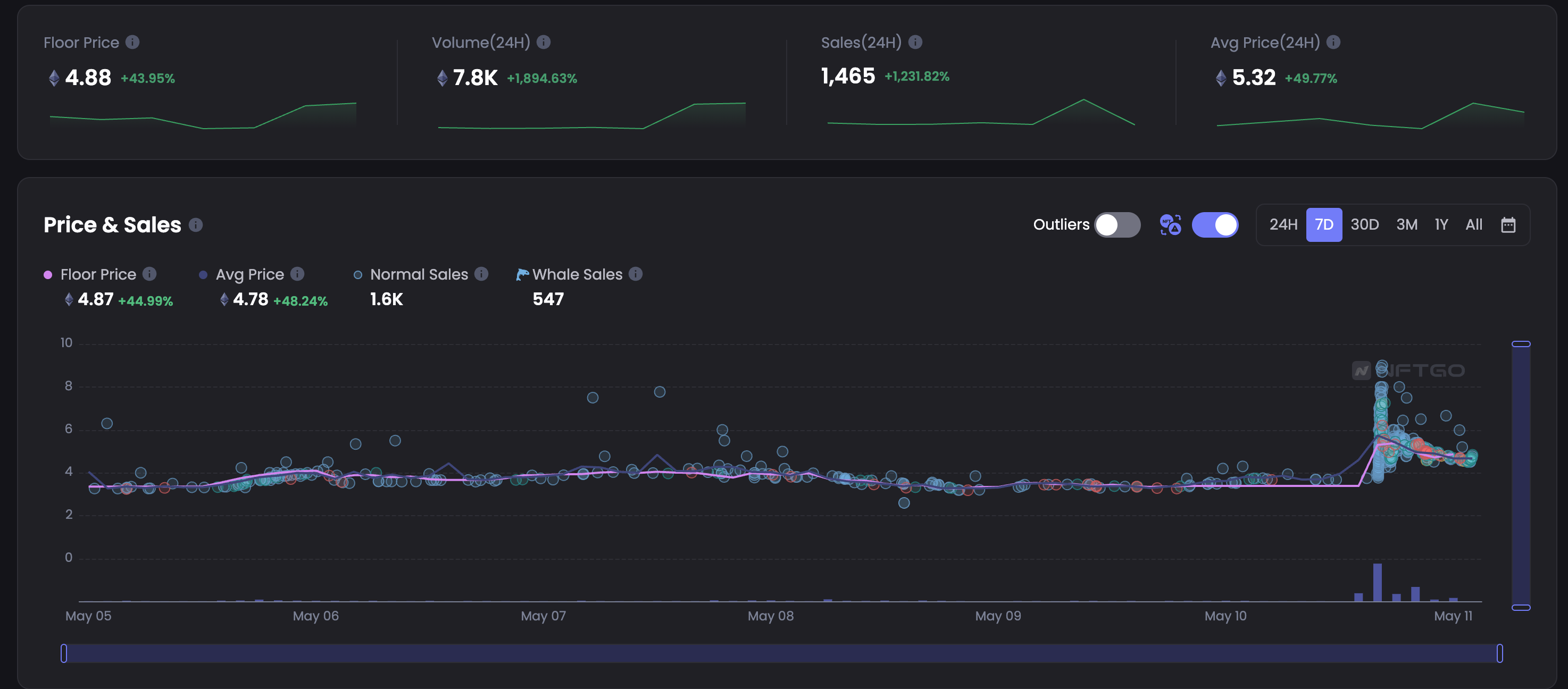Click the Sales count 1,465
This screenshot has width=1568, height=689.
click(848, 76)
